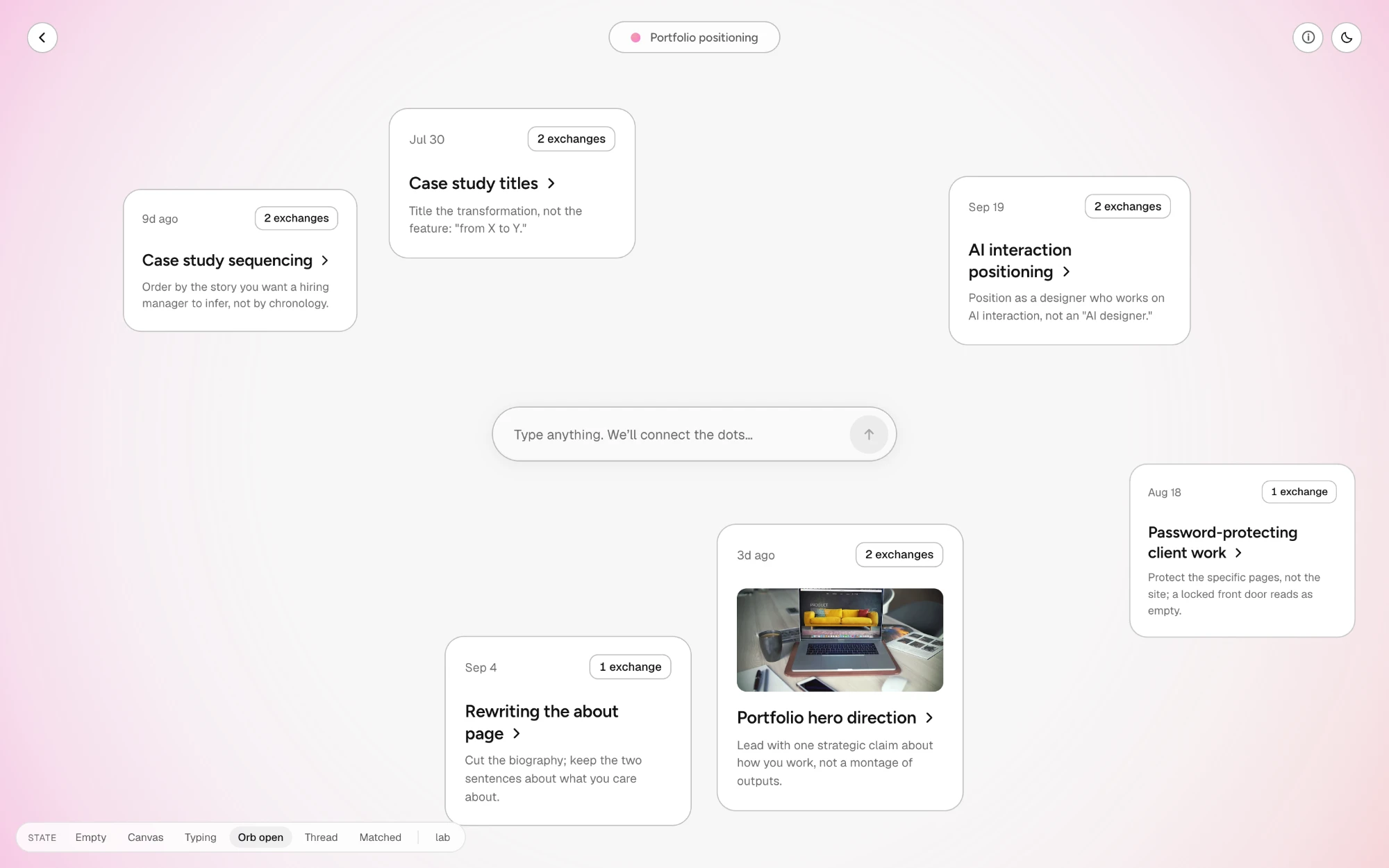Expand chevron beside Portfolio hero direction
The width and height of the screenshot is (1389, 868).
[929, 717]
